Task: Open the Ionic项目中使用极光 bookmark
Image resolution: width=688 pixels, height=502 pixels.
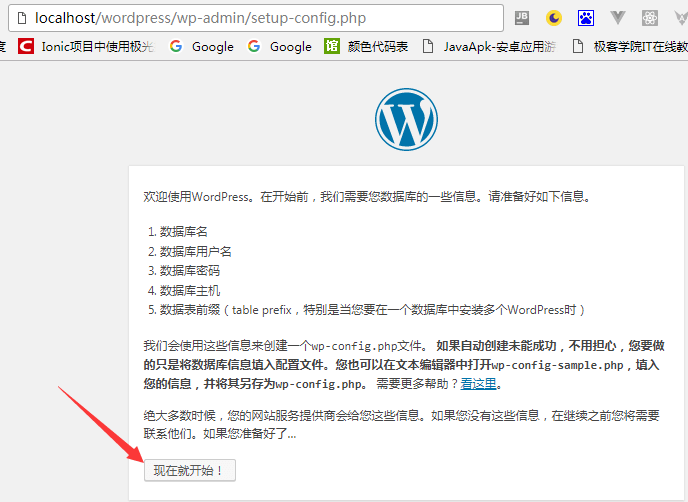Action: click(x=86, y=46)
